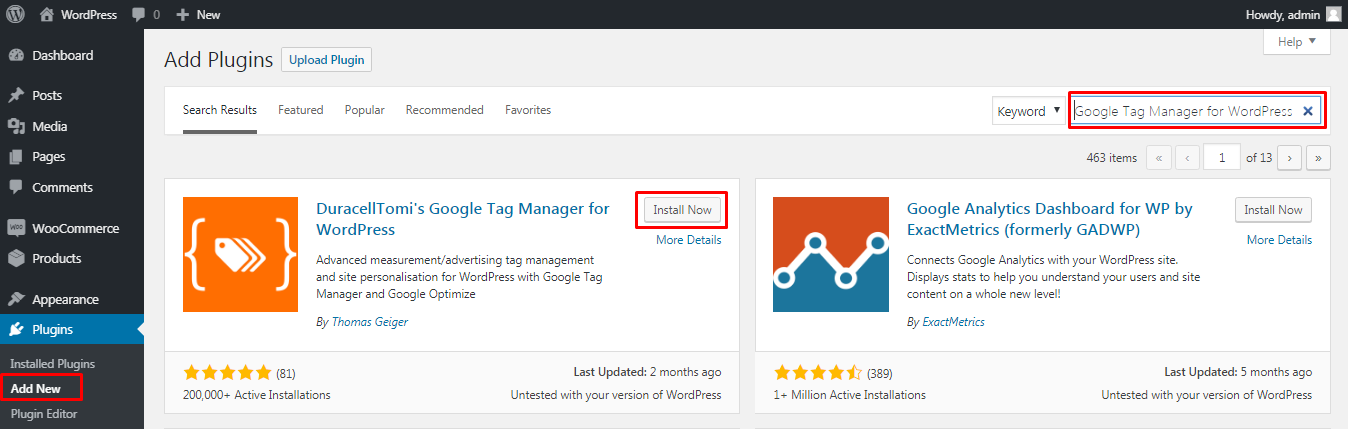Switch to Search Results tab

[220, 110]
